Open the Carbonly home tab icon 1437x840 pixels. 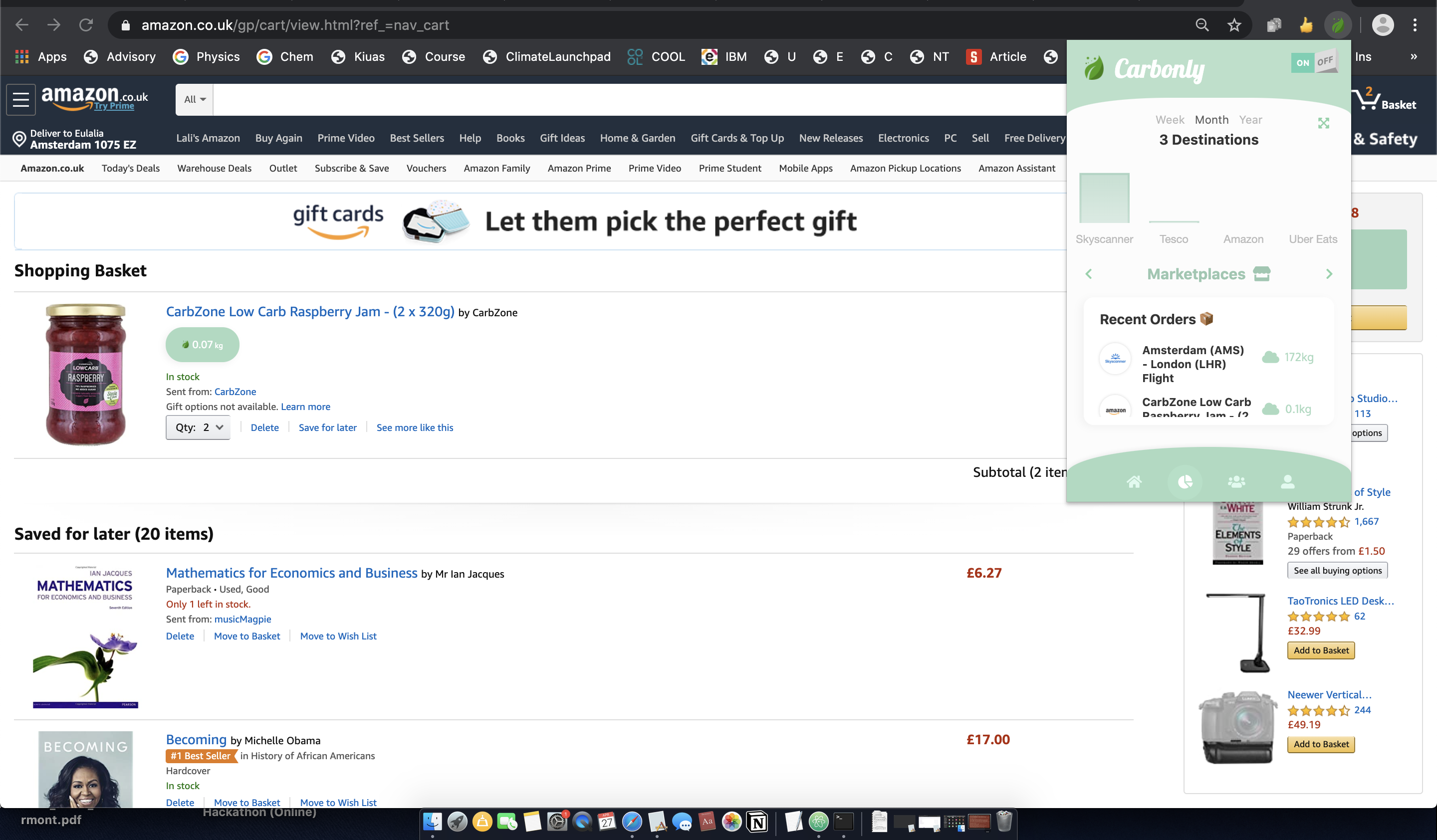point(1134,482)
